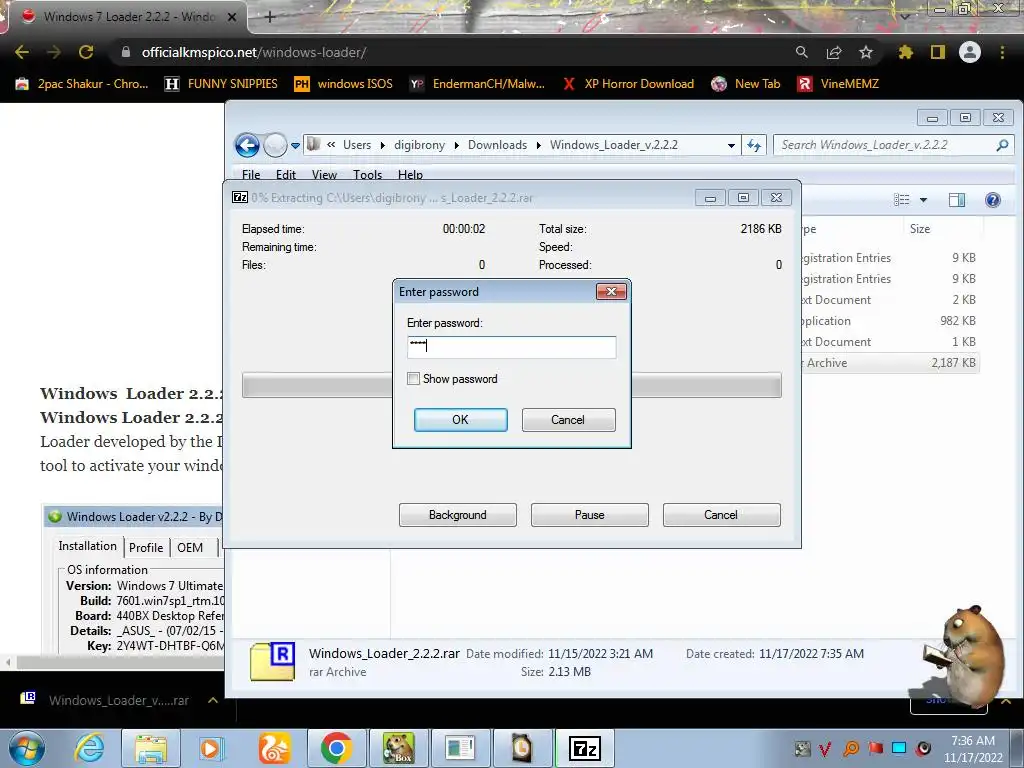1024x768 pixels.
Task: Open EndermanCH/Malw... bookmark
Action: [477, 84]
